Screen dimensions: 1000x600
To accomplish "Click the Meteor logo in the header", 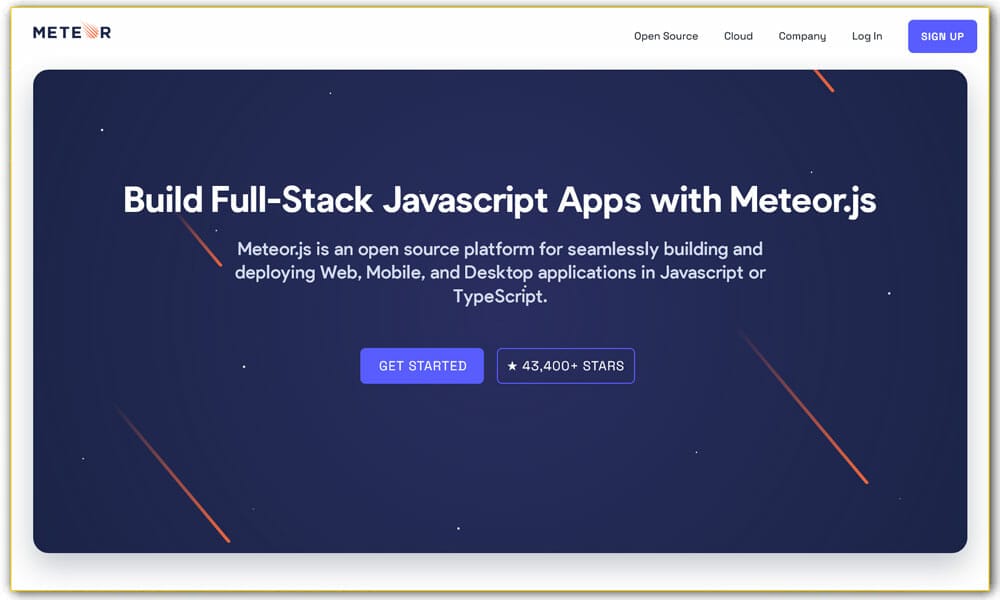I will pyautogui.click(x=72, y=32).
